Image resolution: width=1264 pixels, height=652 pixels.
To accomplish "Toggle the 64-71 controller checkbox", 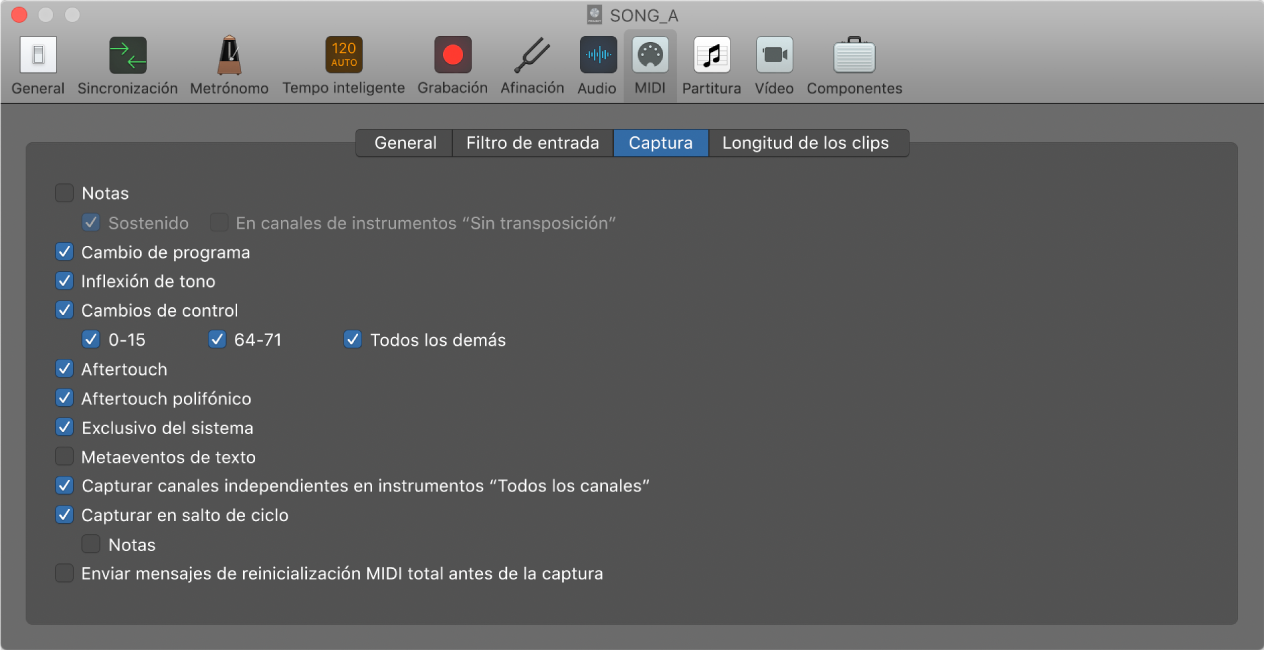I will point(218,340).
